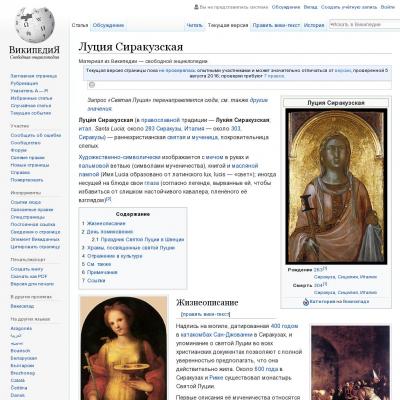The image size is (400, 400).
Task: Click the Wikimedia Commons icon in infobox
Action: pos(306,302)
